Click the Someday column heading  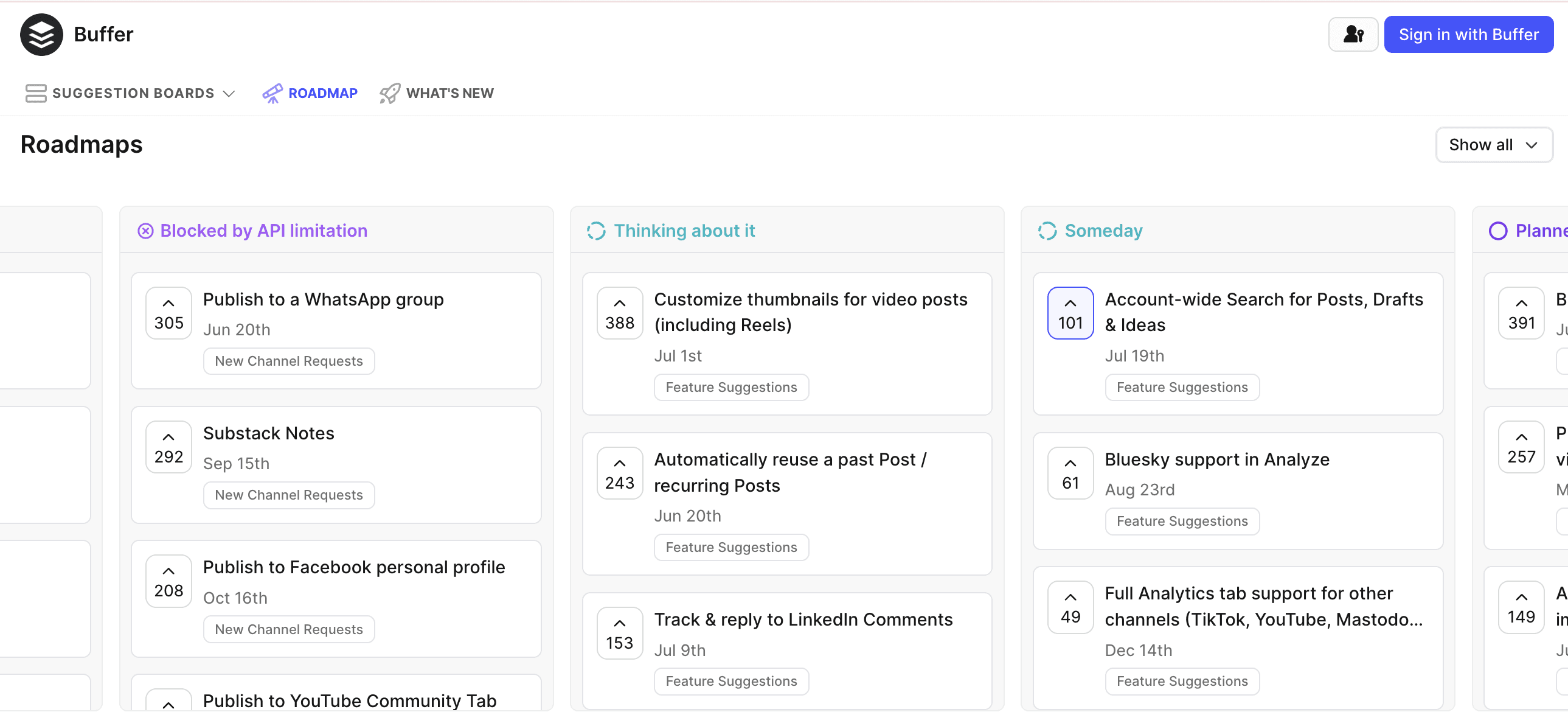1103,231
